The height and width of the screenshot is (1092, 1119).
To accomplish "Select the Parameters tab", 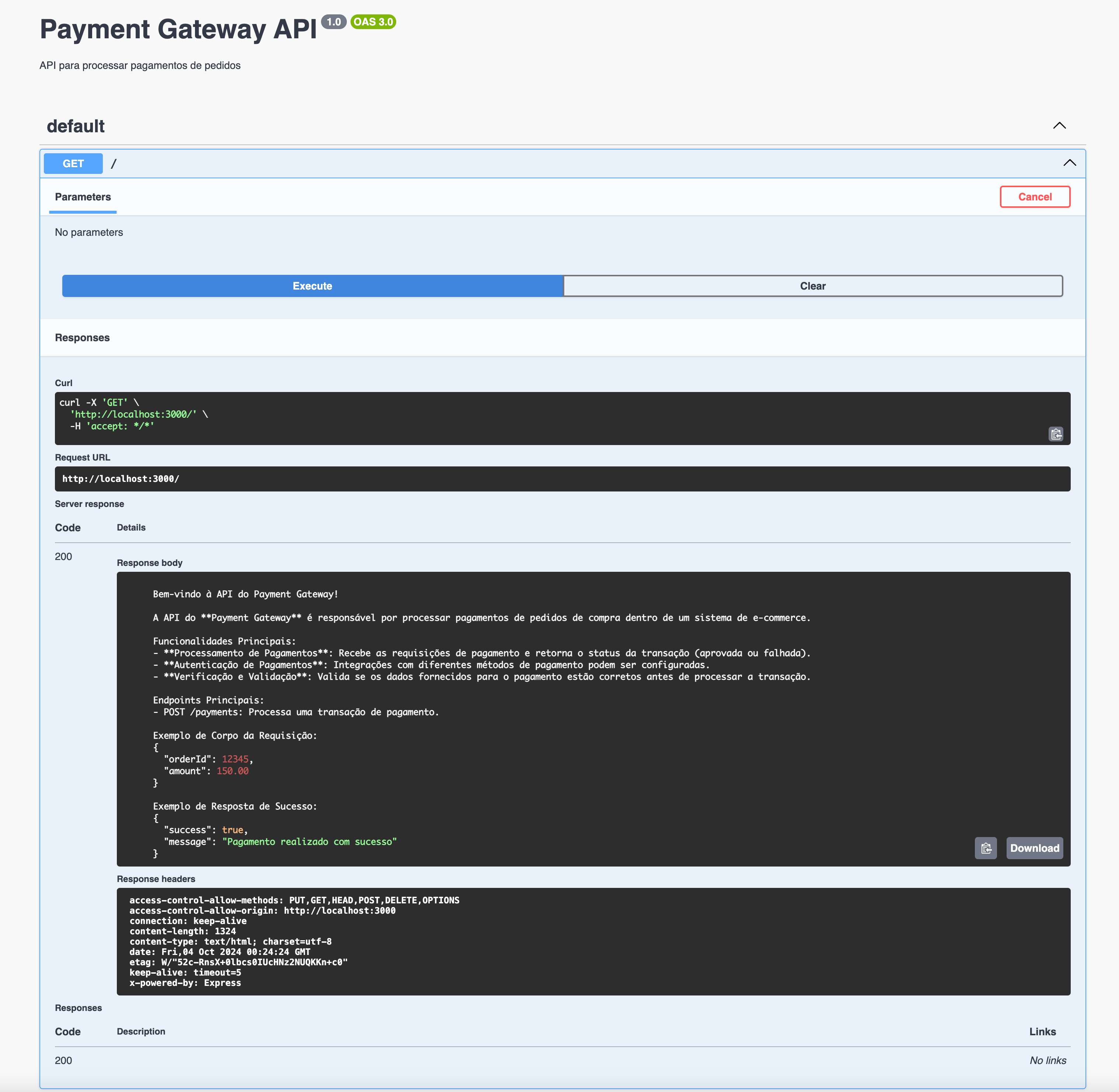I will tap(83, 197).
